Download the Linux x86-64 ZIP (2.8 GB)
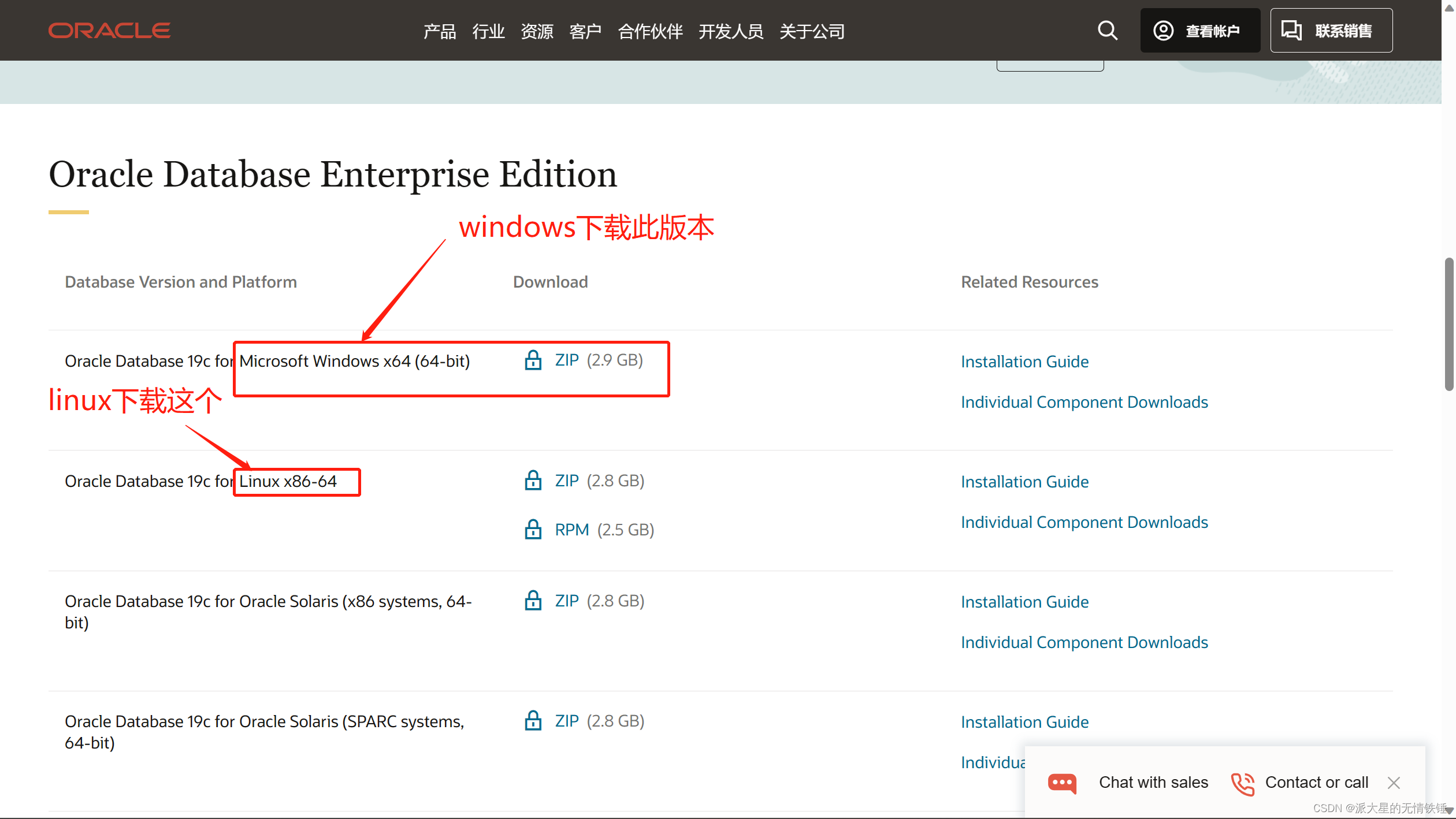The image size is (1456, 819). (567, 480)
